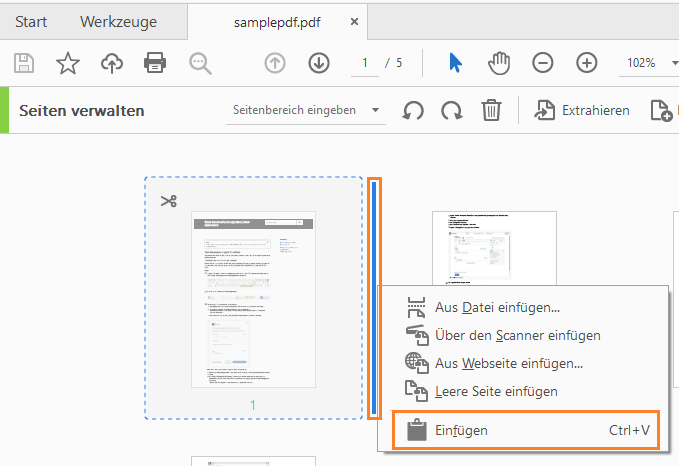
Task: Open the Seitenbereich eingeben dropdown
Action: [x=306, y=110]
